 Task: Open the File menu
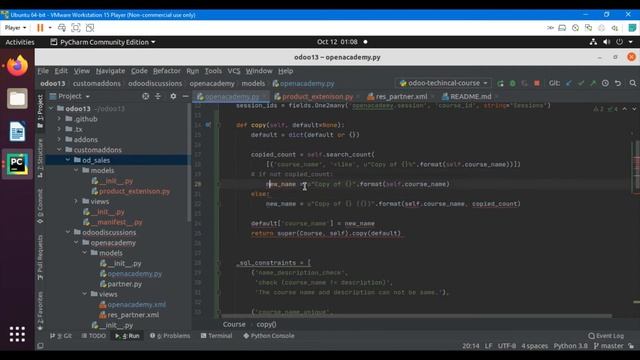[x=43, y=71]
